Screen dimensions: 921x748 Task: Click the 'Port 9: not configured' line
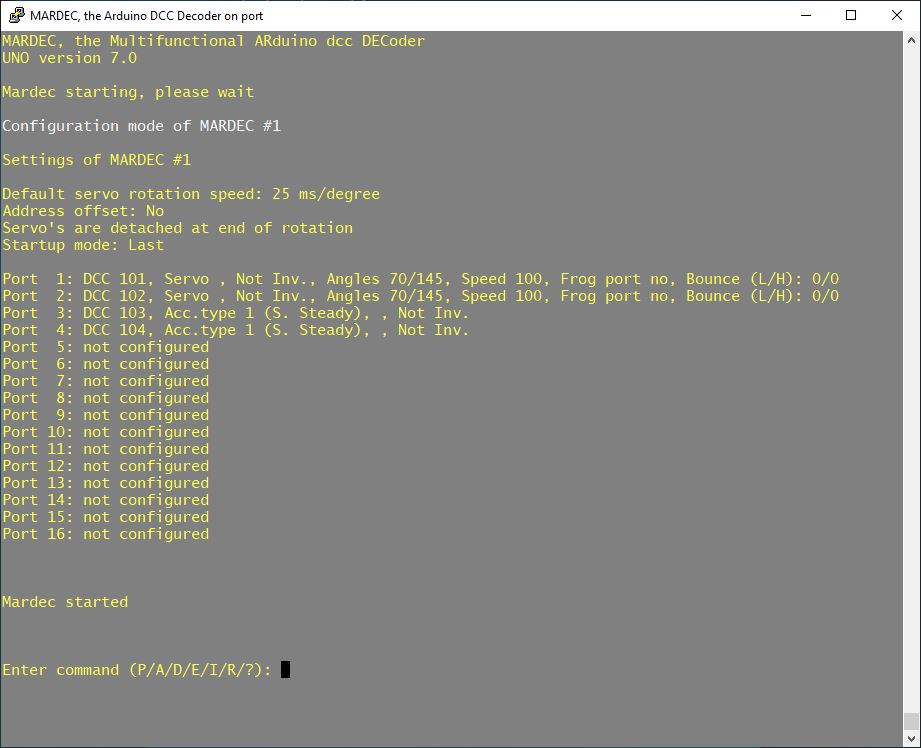[106, 415]
